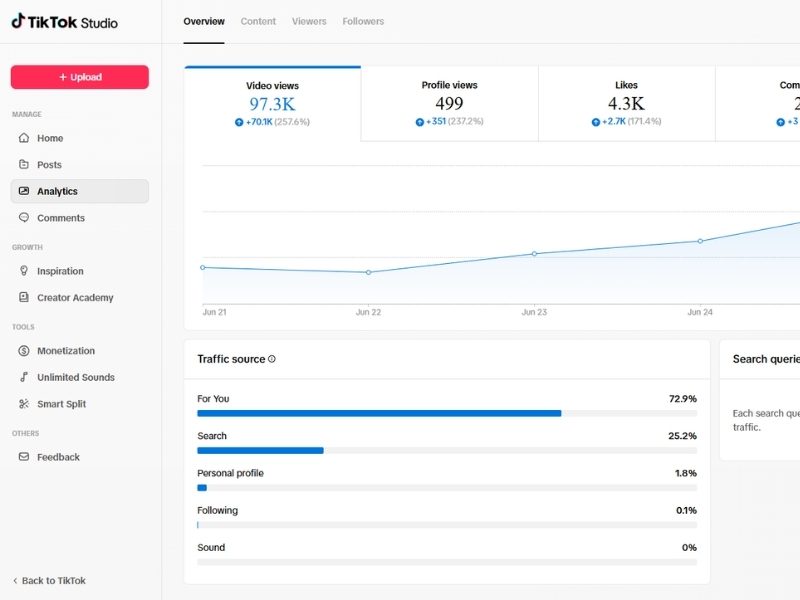Click the Analytics chart icon
Viewport: 800px width, 600px height.
23,191
